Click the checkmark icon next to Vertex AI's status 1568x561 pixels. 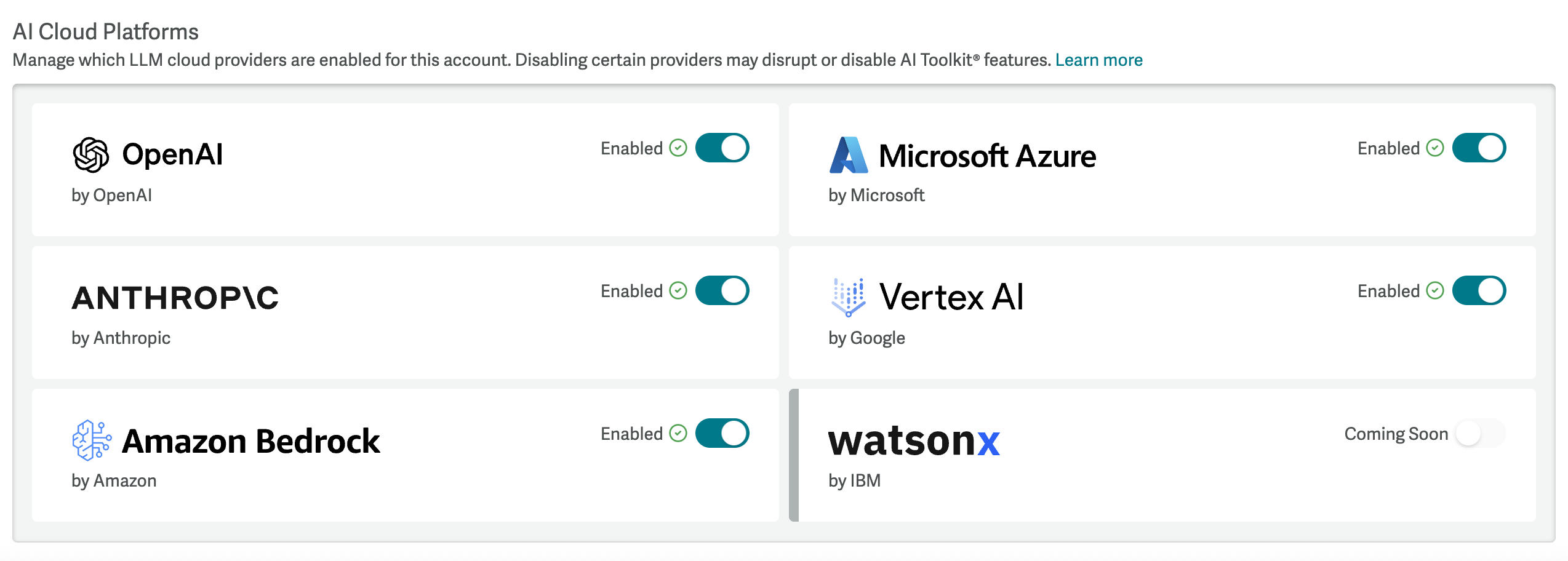click(1434, 290)
